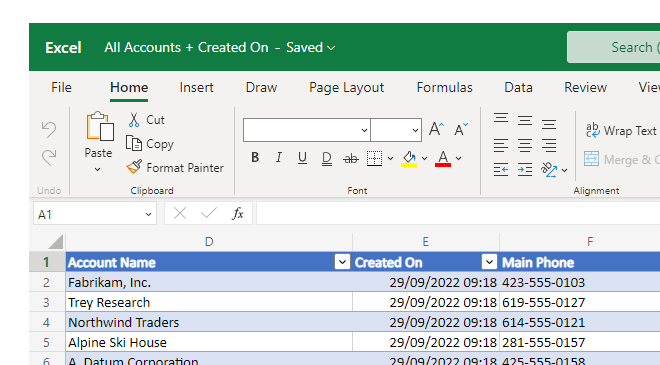Viewport: 660px width, 365px height.
Task: Click the Search box
Action: coord(614,47)
